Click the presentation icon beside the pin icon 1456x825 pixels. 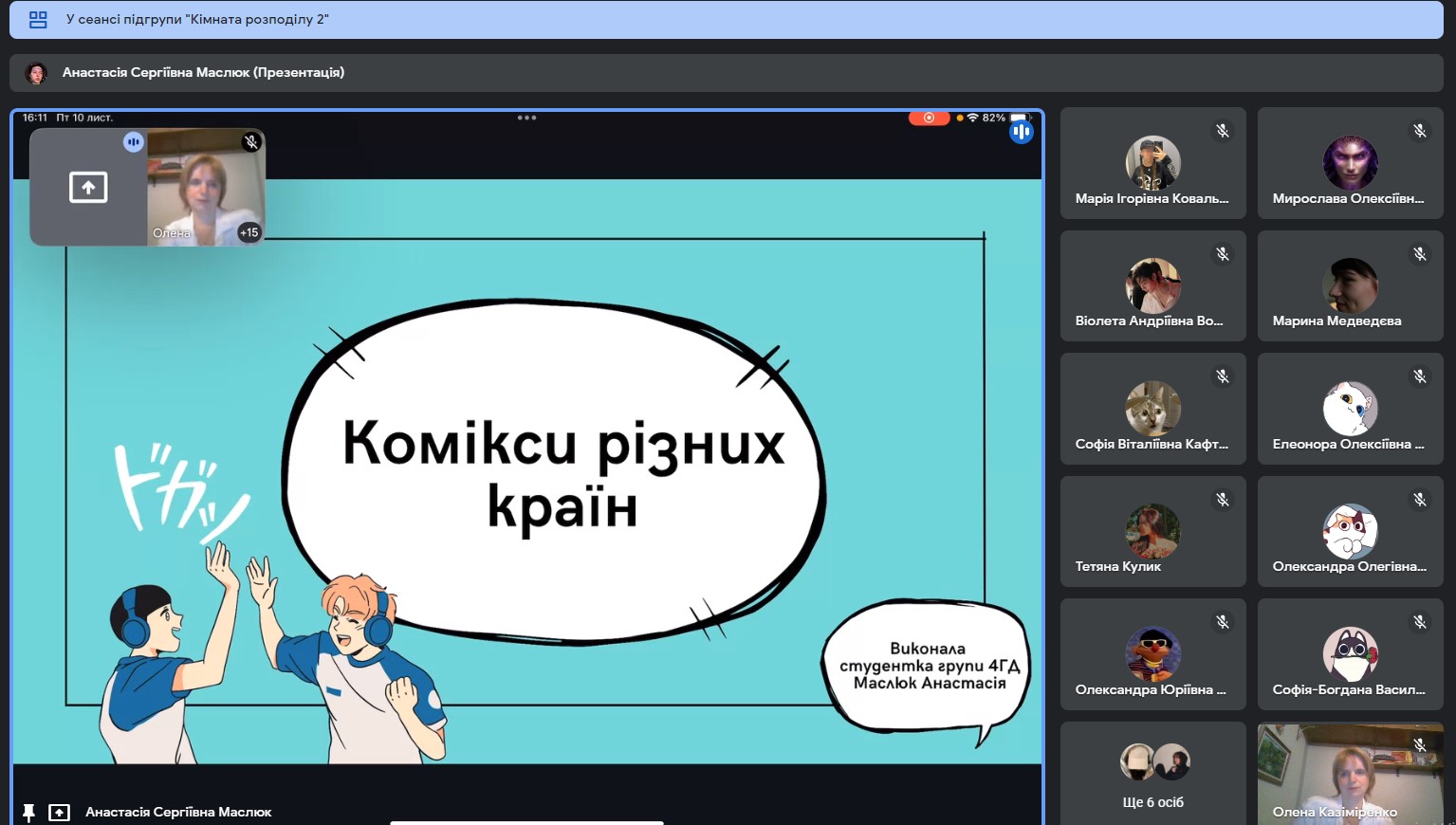pyautogui.click(x=59, y=813)
